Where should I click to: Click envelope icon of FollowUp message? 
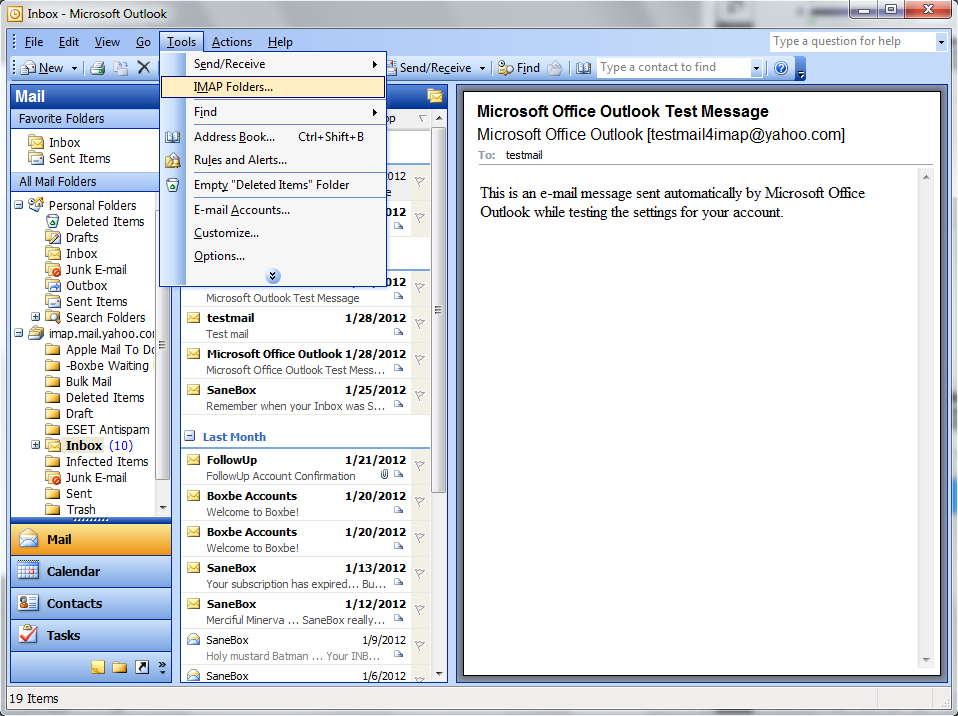point(194,460)
